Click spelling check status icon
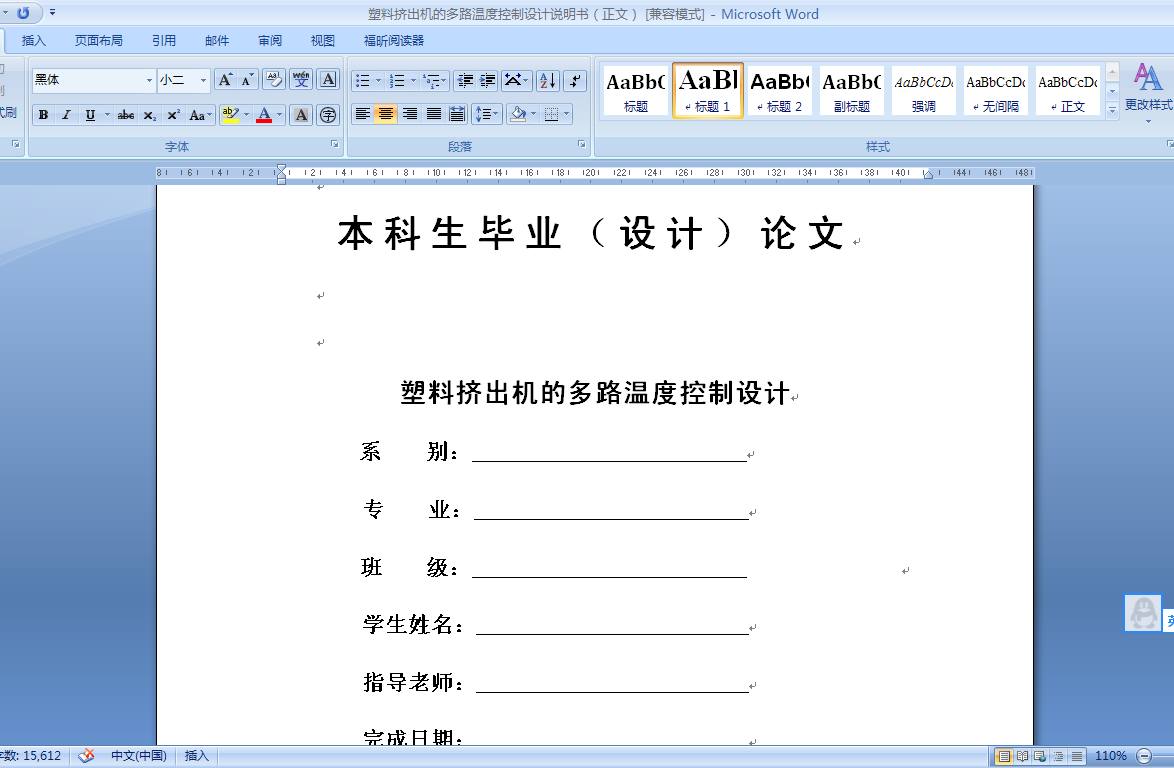The image size is (1174, 768). click(86, 755)
